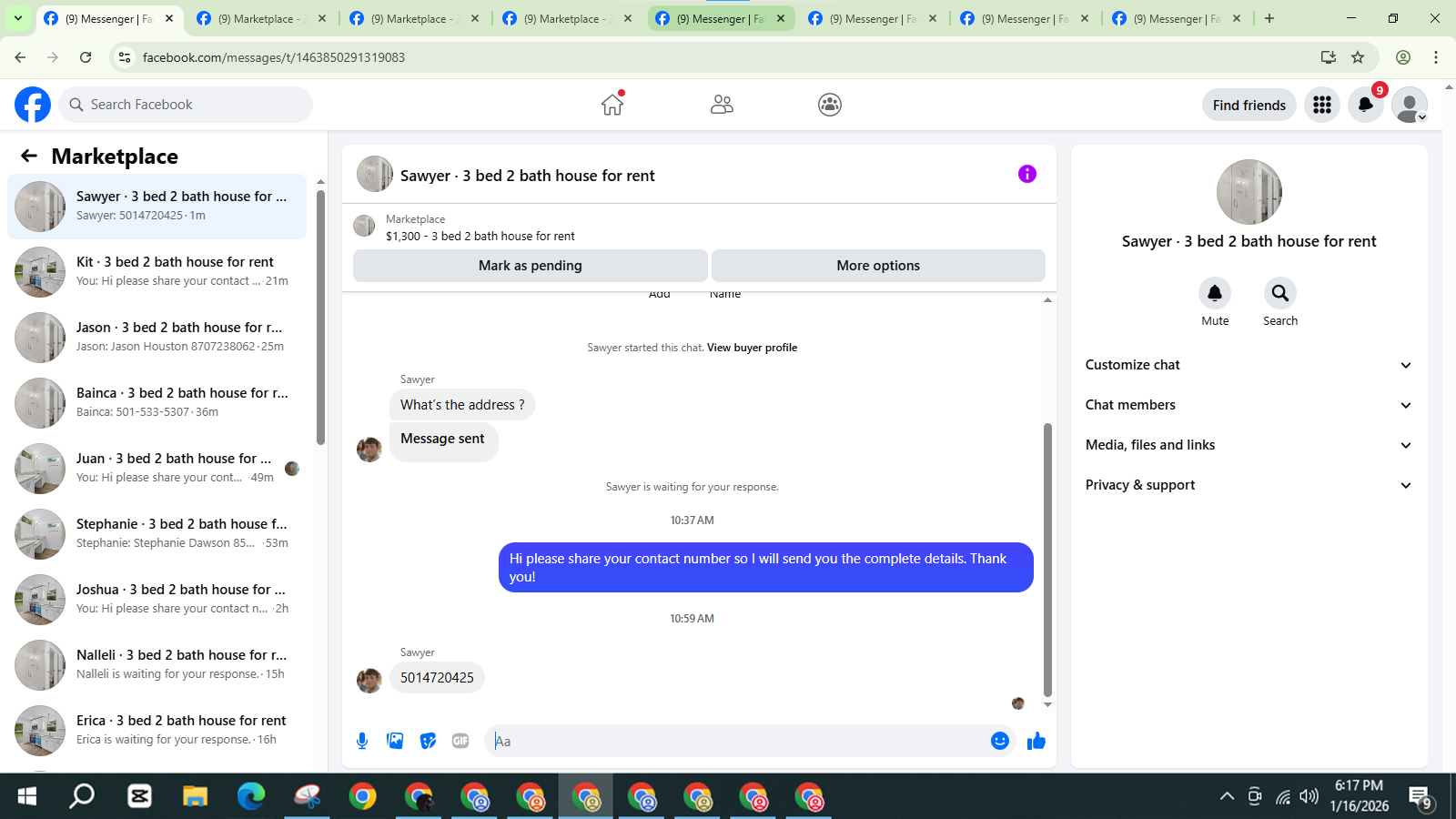
Task: Open Bainca conversation in the list
Action: click(157, 403)
